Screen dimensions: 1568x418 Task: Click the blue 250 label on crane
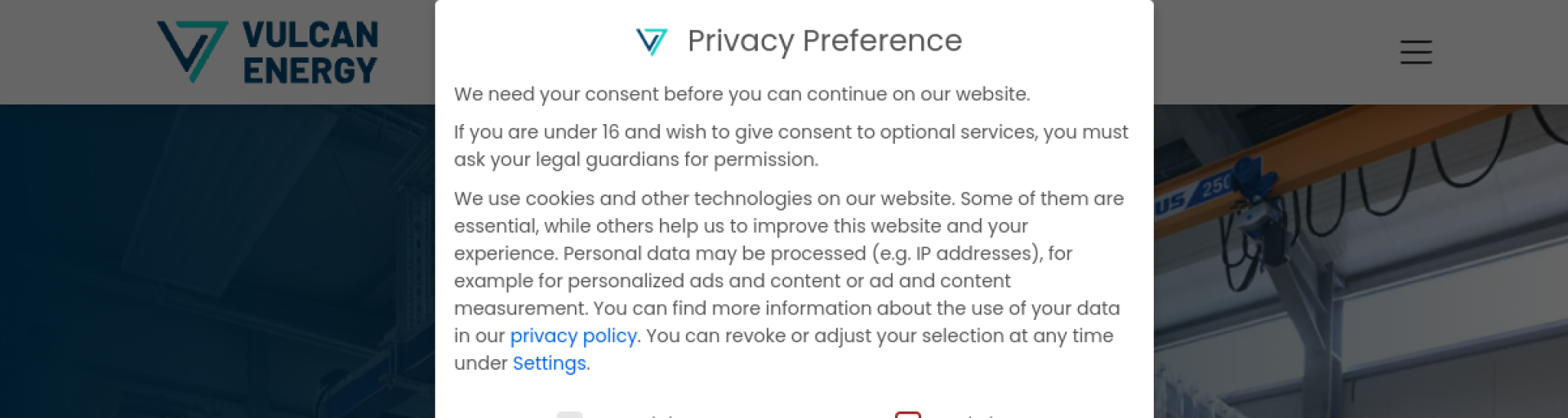click(x=1217, y=186)
